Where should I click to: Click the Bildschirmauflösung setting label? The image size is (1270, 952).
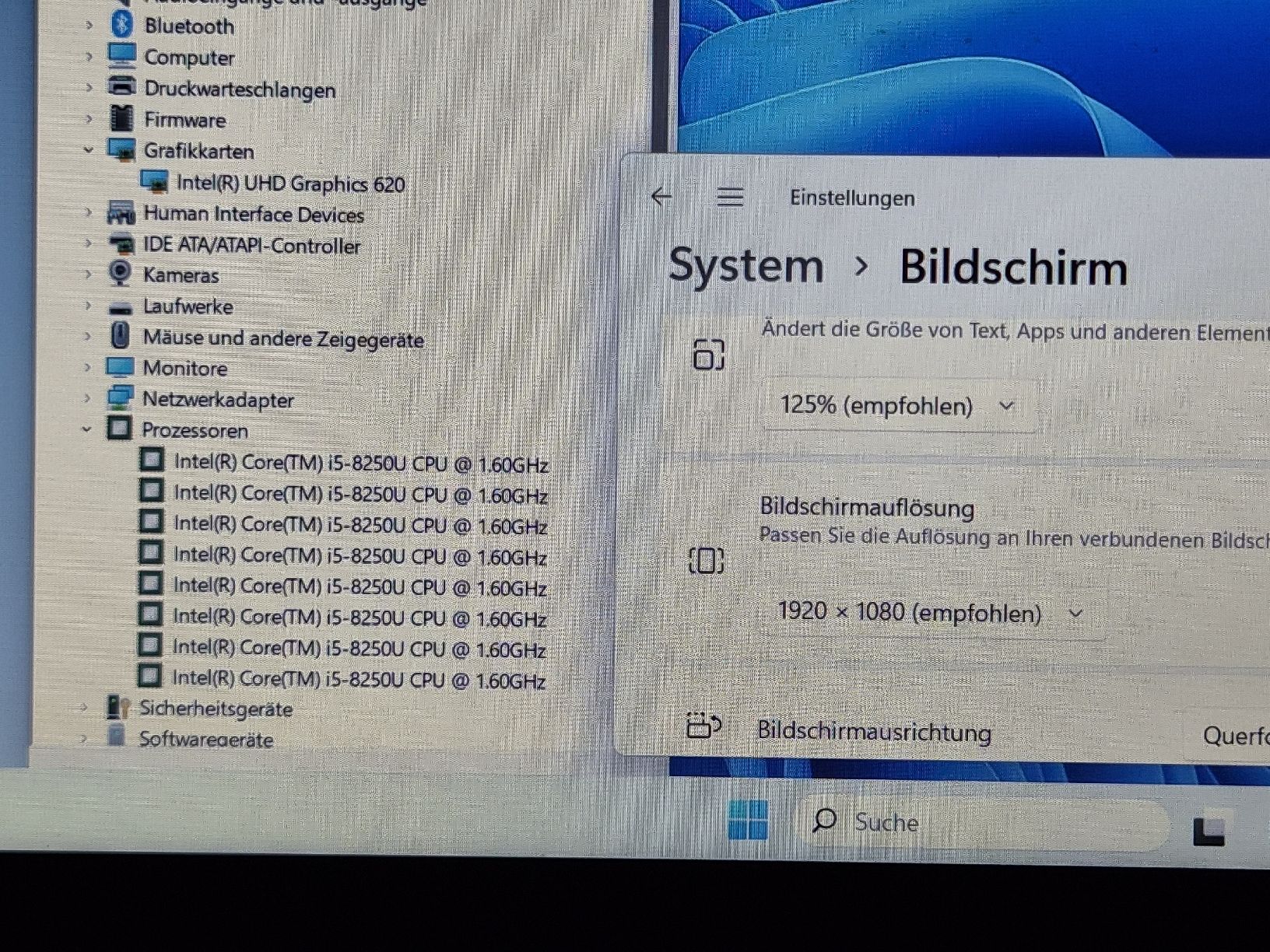[867, 507]
